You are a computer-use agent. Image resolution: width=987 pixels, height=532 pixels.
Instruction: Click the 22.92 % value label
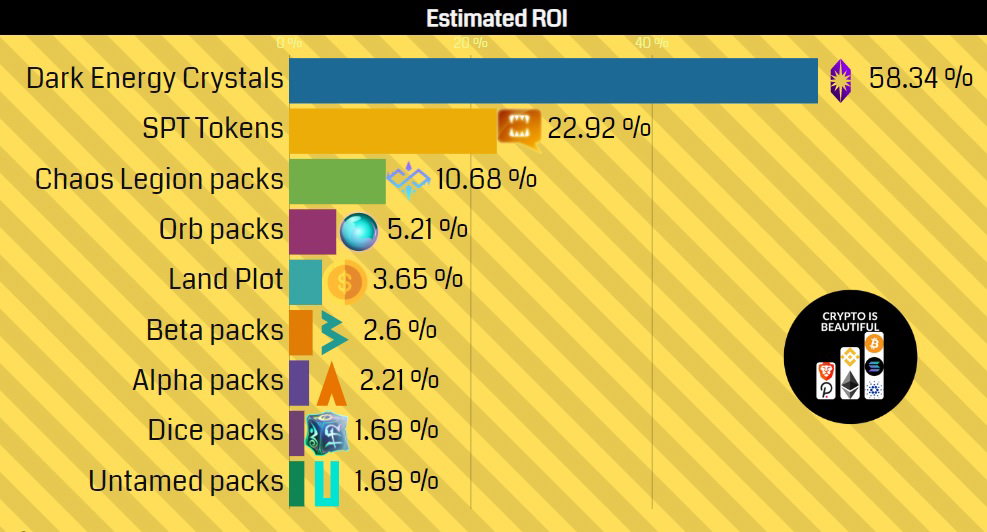click(599, 128)
